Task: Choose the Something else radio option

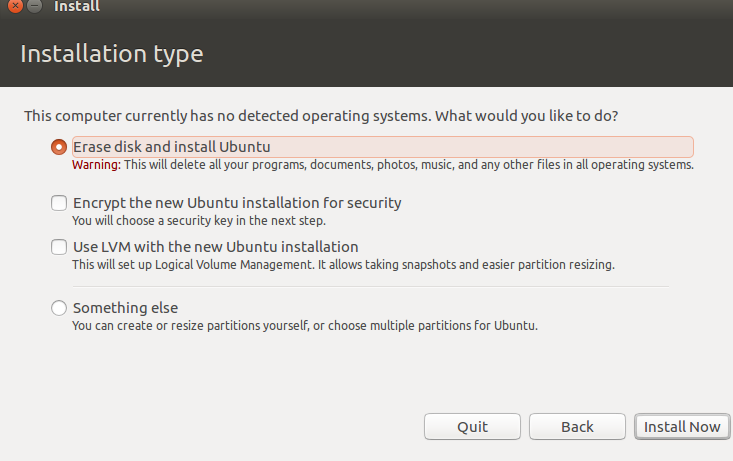Action: click(59, 308)
